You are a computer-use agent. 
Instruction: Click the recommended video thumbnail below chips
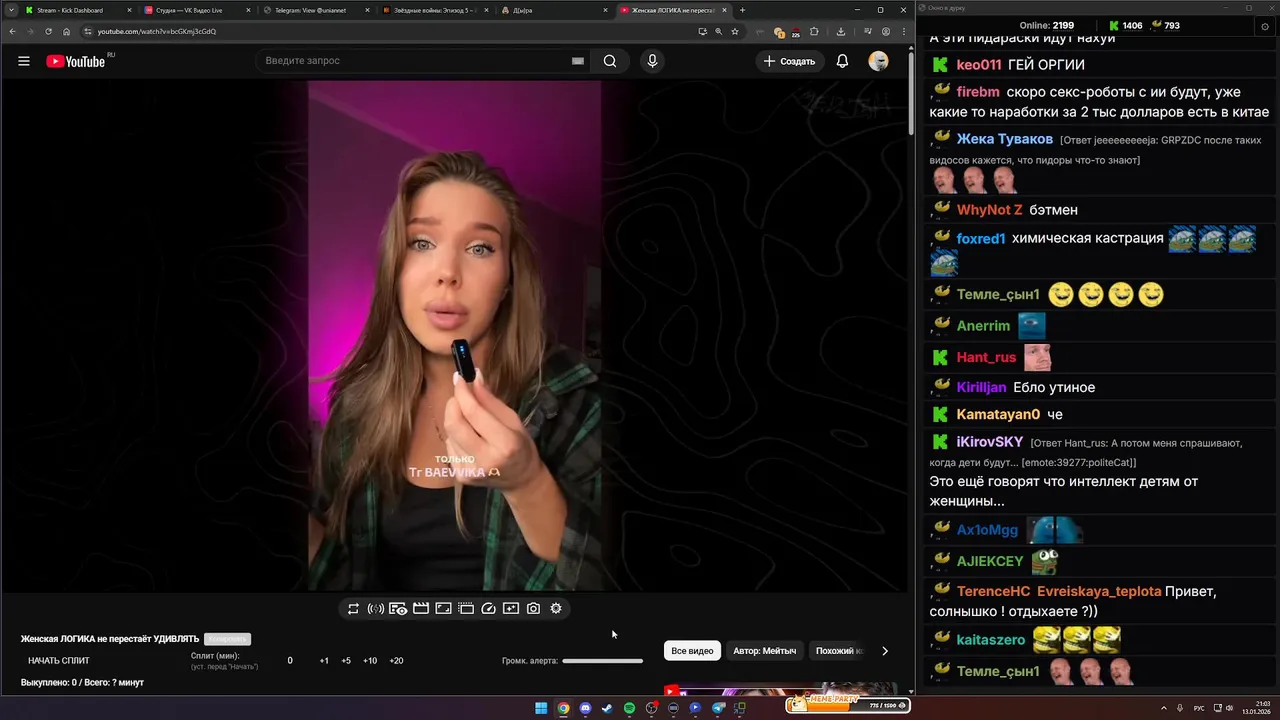[x=781, y=690]
